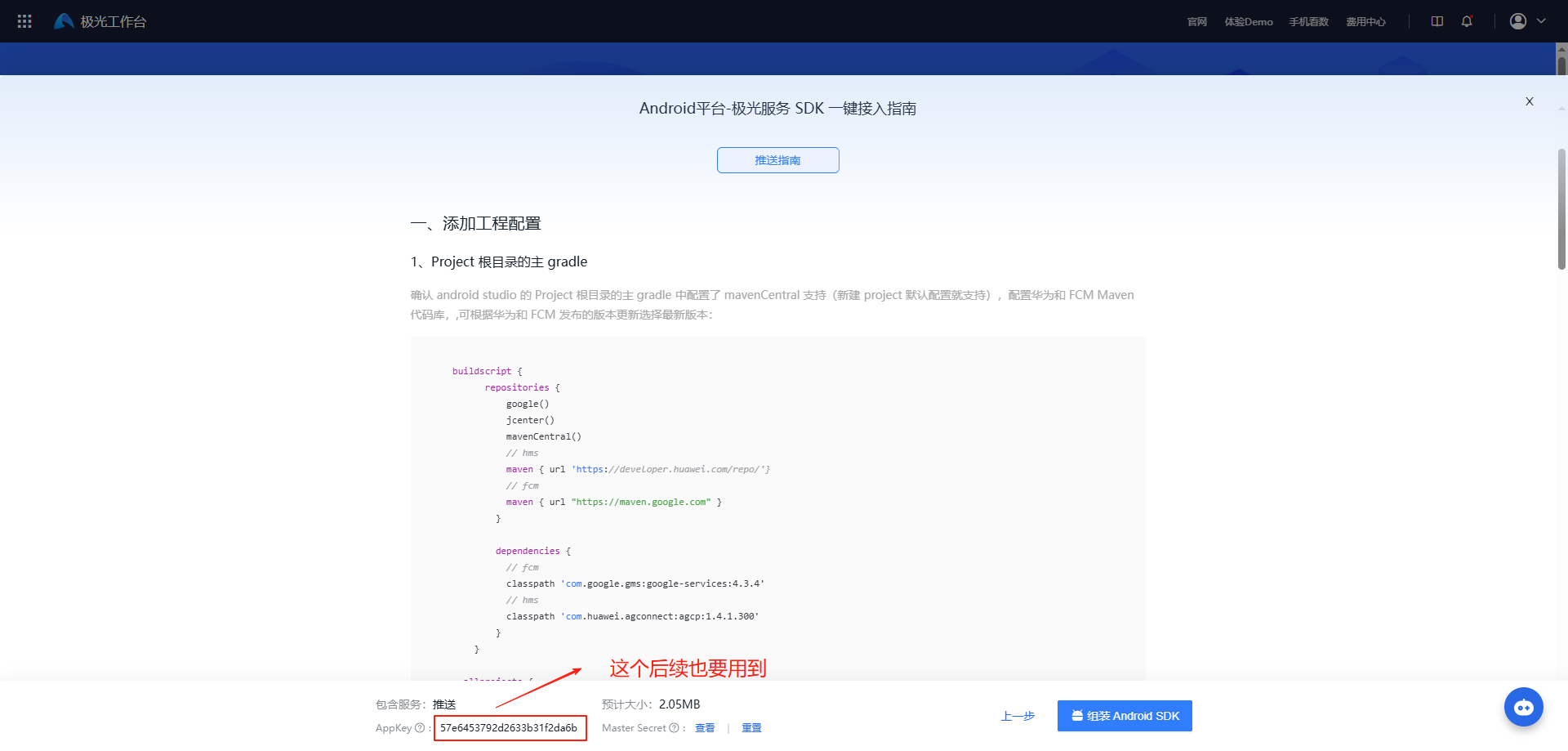Click the buildscript code line
The image size is (1568, 751).
coord(487,371)
